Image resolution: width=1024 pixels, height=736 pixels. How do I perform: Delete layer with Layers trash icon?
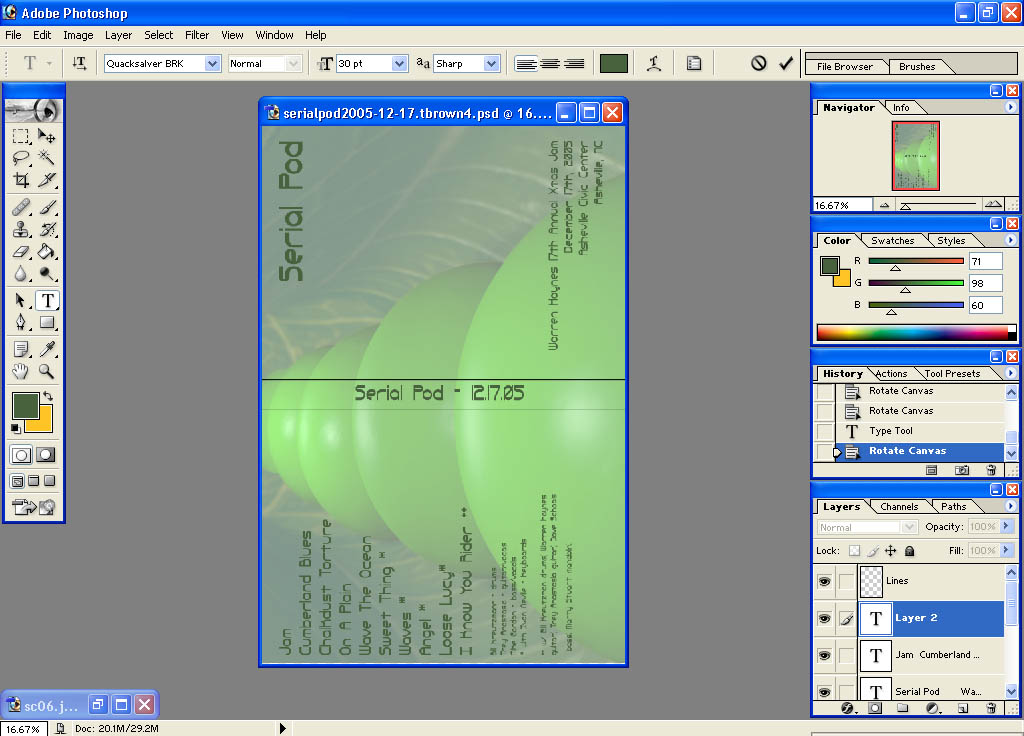991,708
